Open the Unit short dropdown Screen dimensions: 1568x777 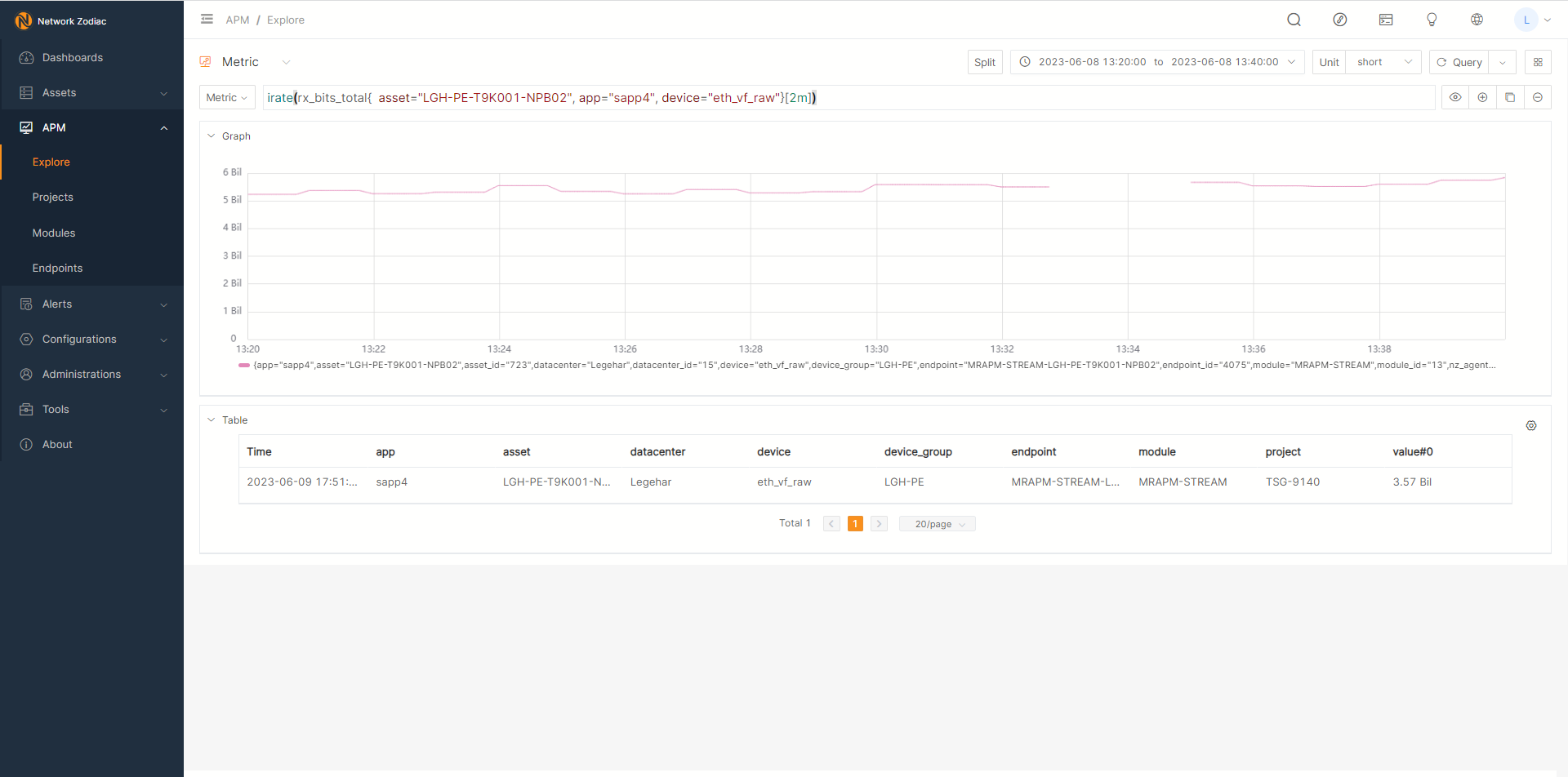(x=1383, y=62)
